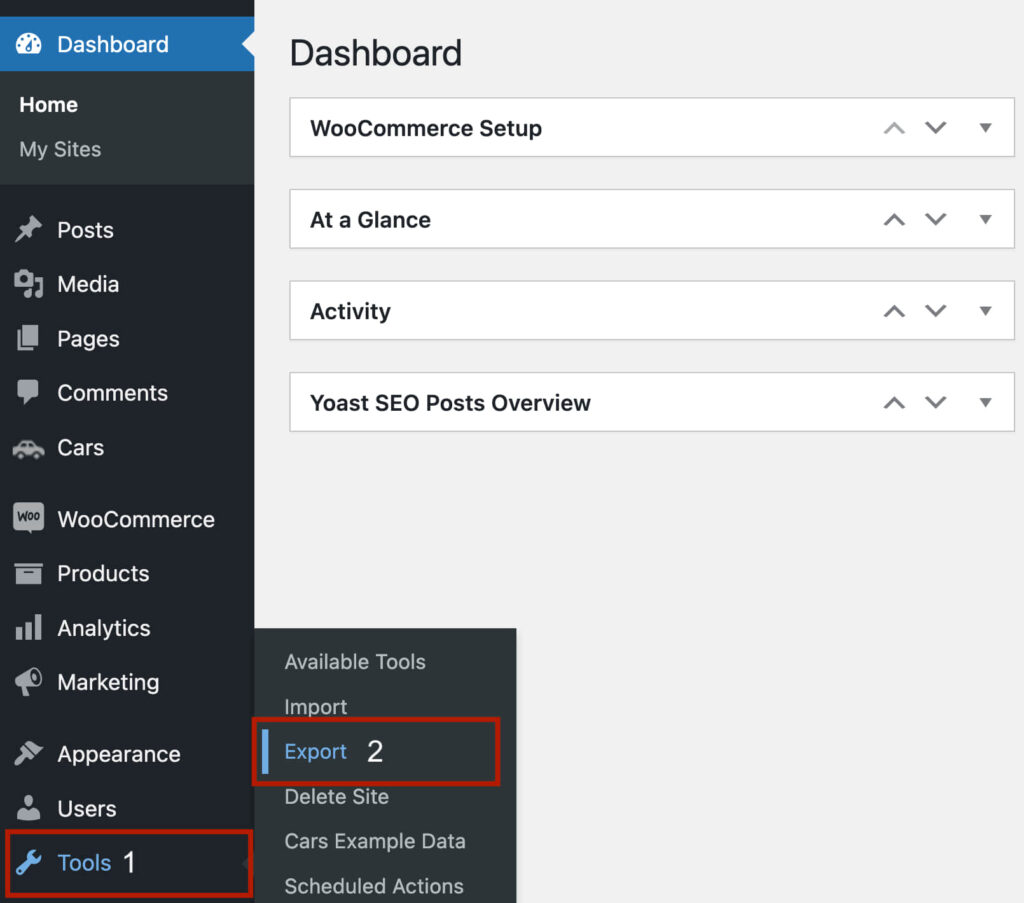Open Scheduled Actions in the Tools submenu
Viewport: 1024px width, 903px height.
coord(374,886)
